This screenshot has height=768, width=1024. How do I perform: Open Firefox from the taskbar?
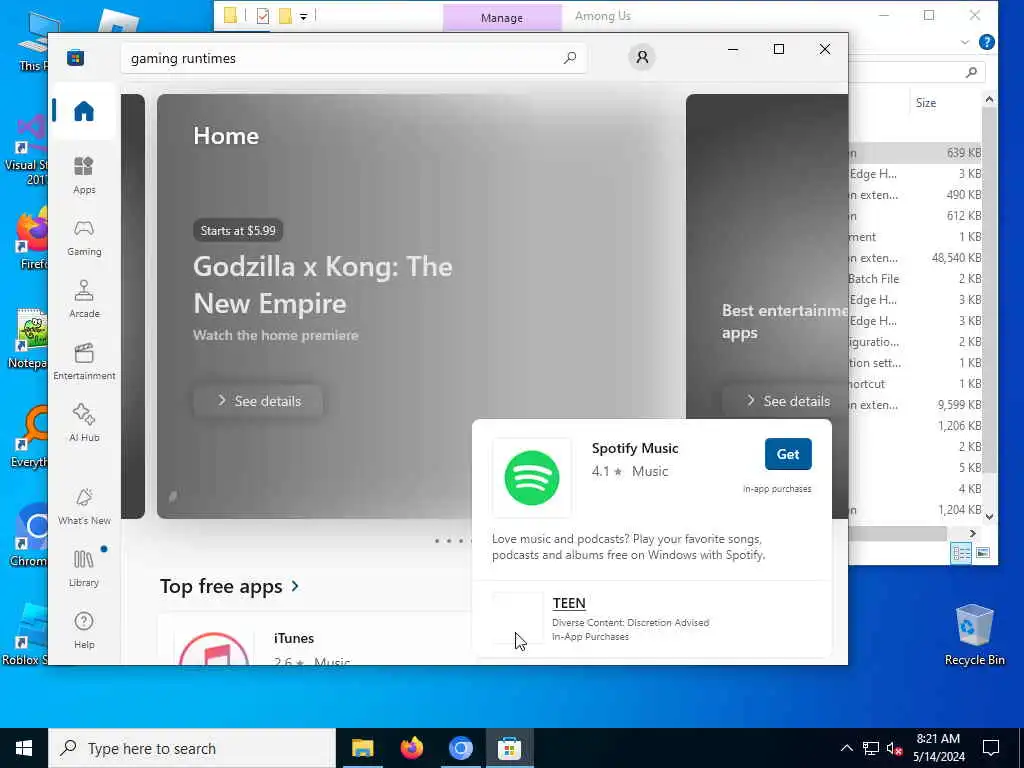(411, 748)
